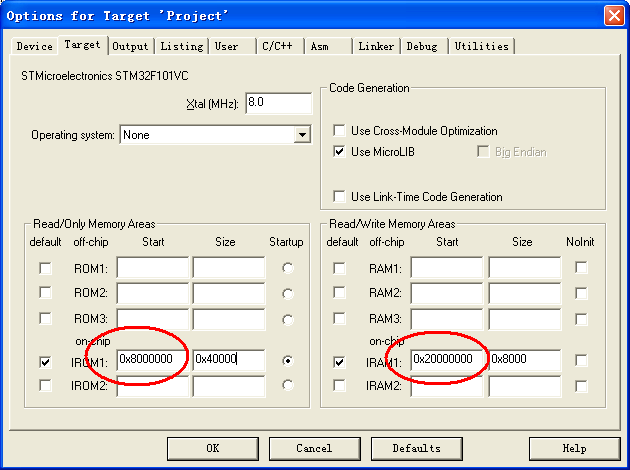Viewport: 630px width, 470px height.
Task: Open the C/C++ tab
Action: tap(279, 46)
